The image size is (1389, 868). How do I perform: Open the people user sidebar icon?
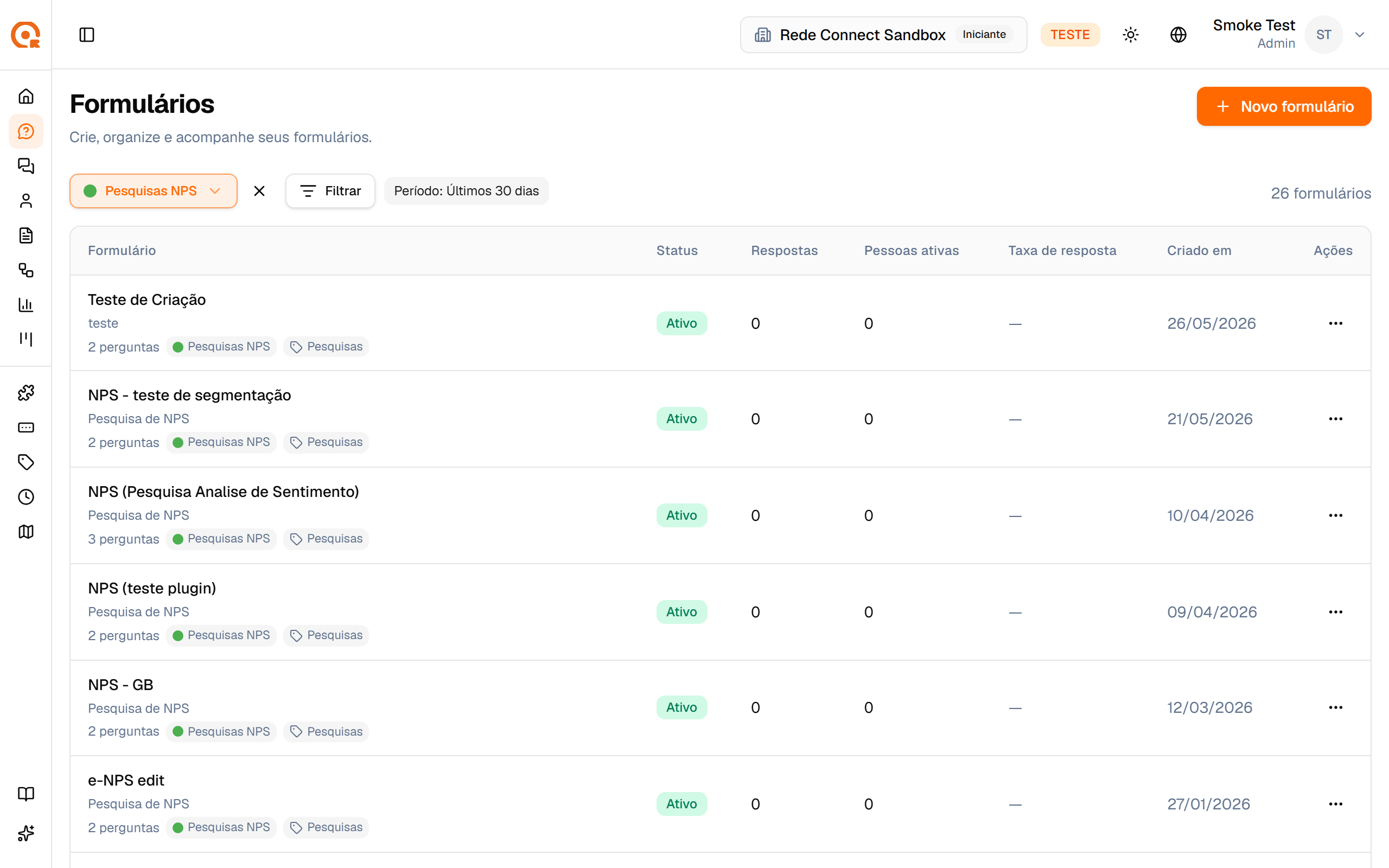26,200
